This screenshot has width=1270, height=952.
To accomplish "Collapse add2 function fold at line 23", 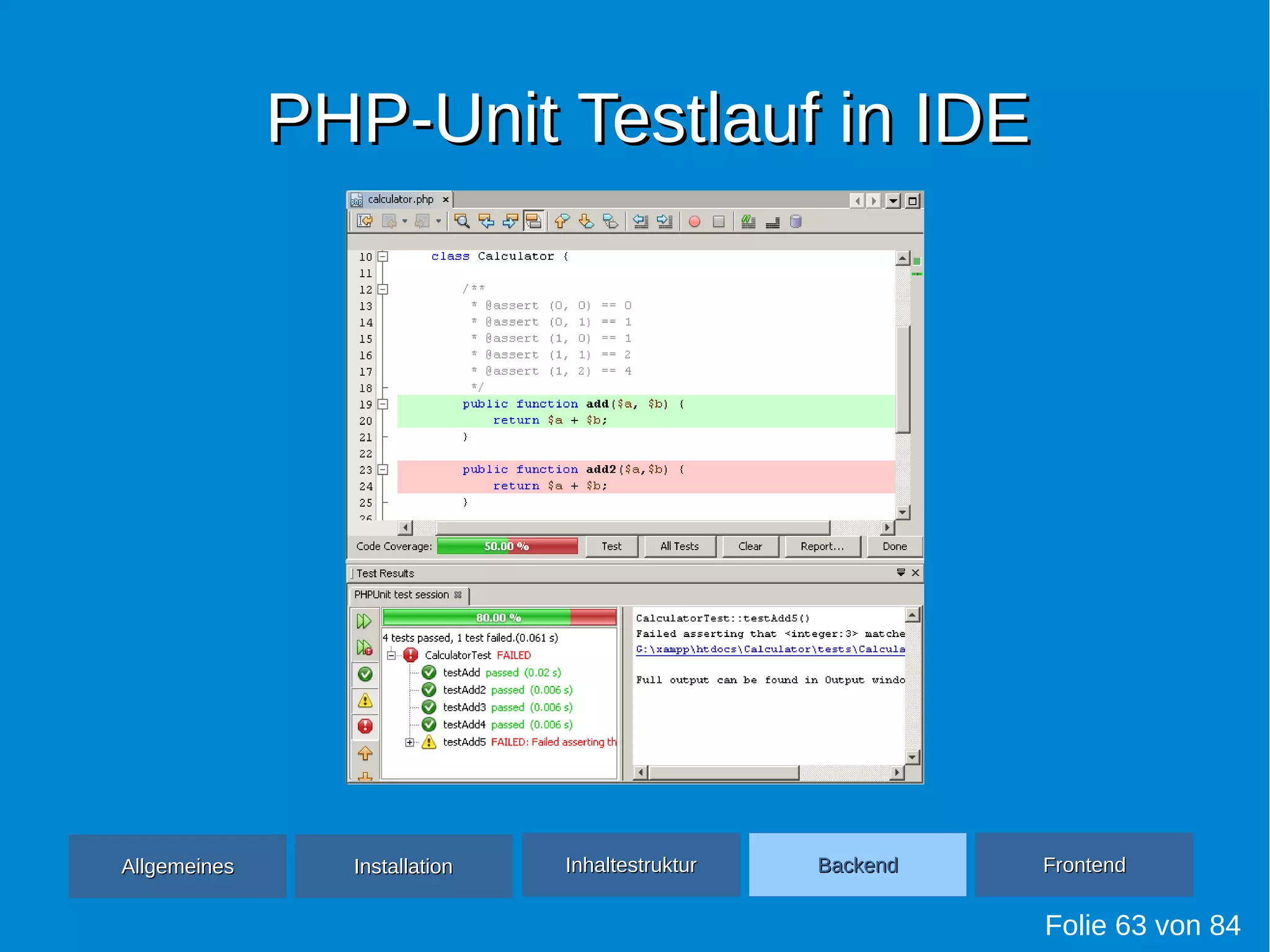I will coord(383,469).
